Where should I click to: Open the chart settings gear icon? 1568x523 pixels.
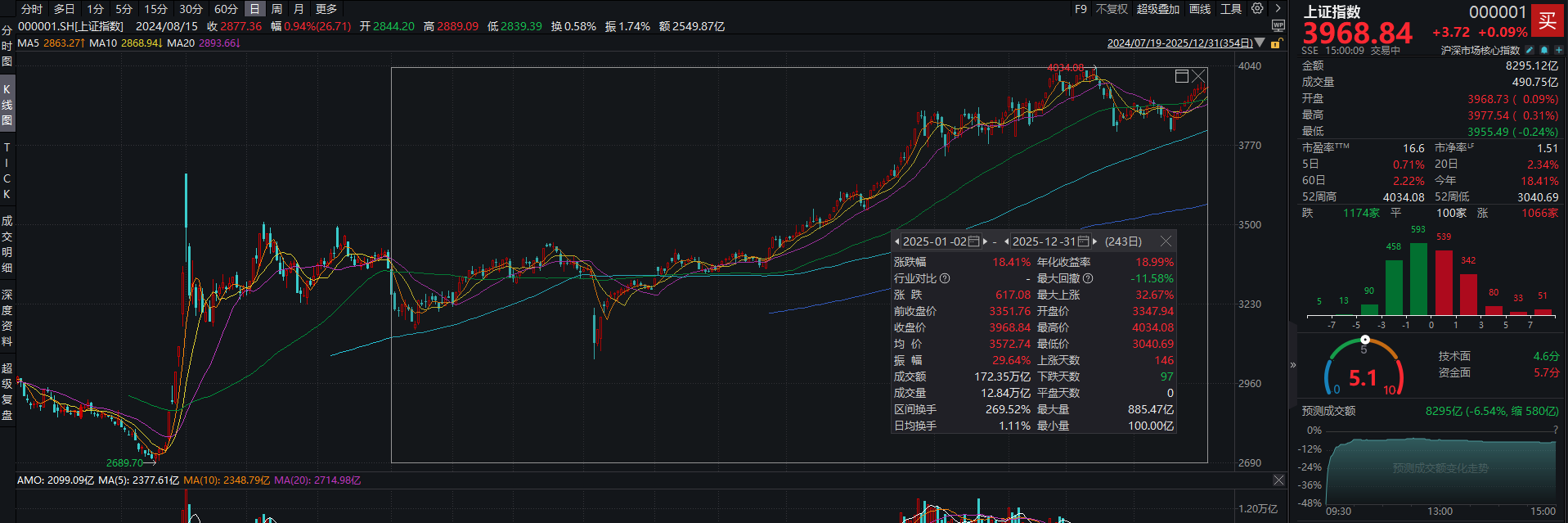coord(1257,9)
